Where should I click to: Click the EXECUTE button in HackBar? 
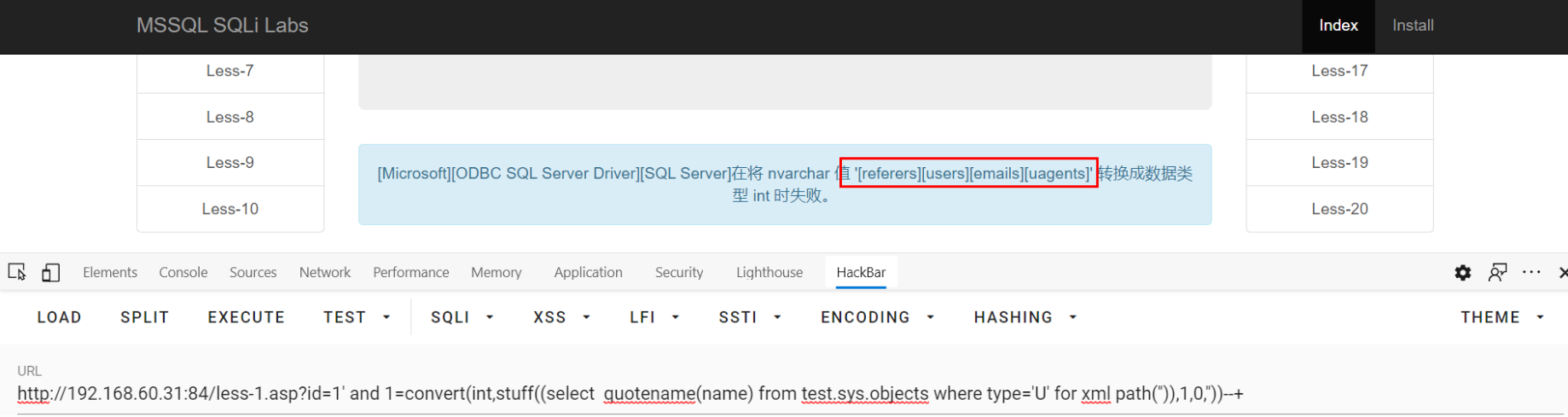coord(247,317)
